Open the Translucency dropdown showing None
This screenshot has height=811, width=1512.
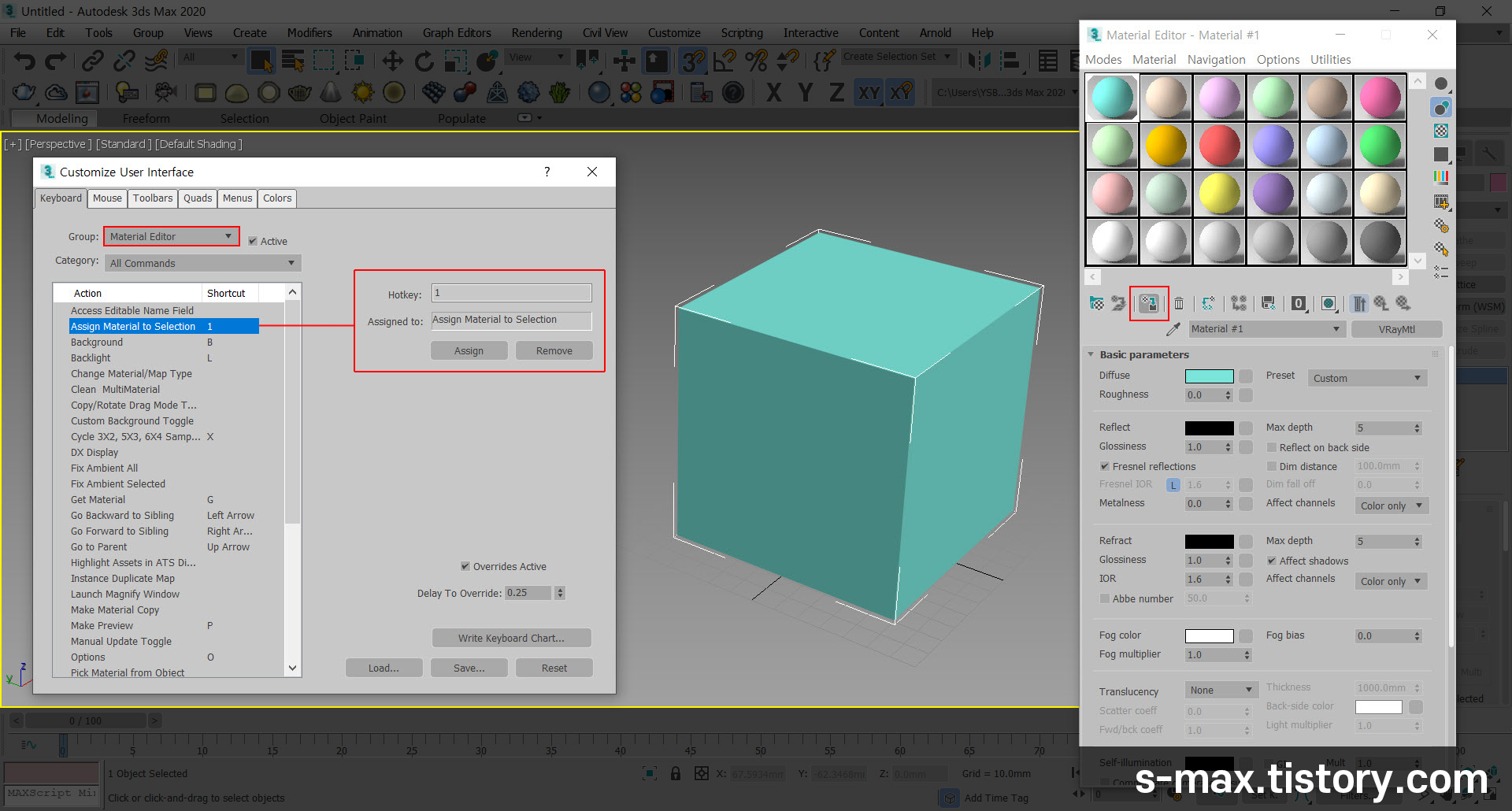[1221, 690]
